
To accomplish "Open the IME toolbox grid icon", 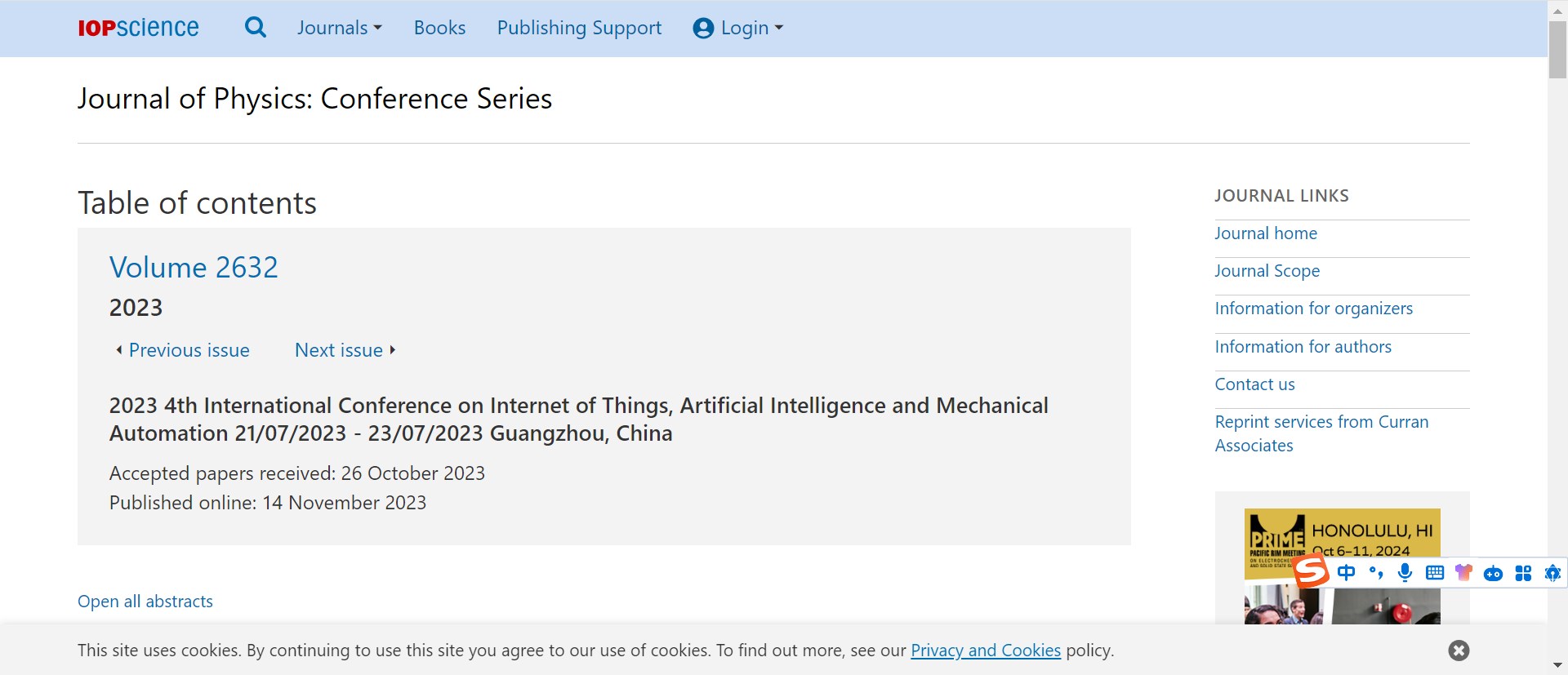I will tap(1523, 573).
